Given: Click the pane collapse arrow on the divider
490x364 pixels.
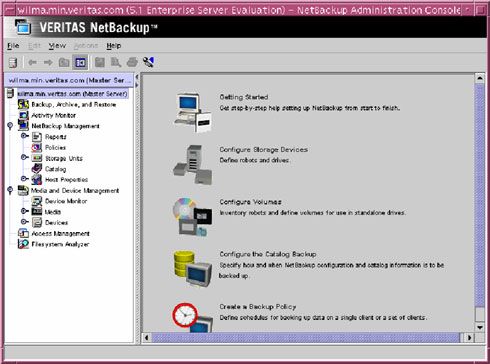Looking at the screenshot, I should point(136,77).
